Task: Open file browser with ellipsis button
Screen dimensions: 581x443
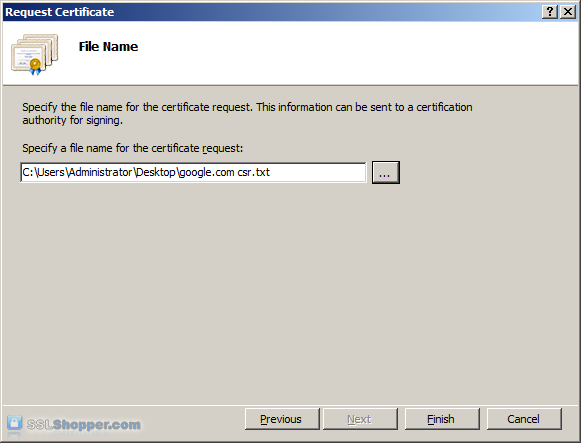Action: click(386, 172)
